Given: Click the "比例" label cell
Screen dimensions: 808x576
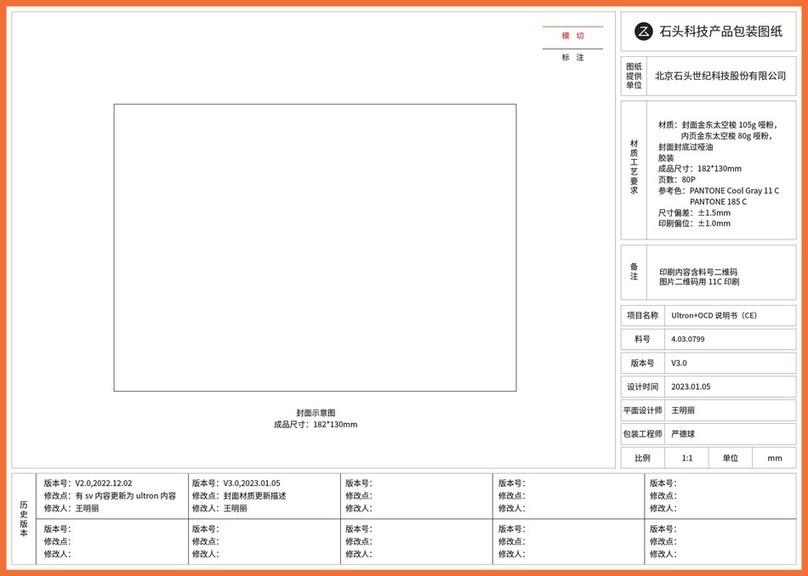Looking at the screenshot, I should point(643,458).
